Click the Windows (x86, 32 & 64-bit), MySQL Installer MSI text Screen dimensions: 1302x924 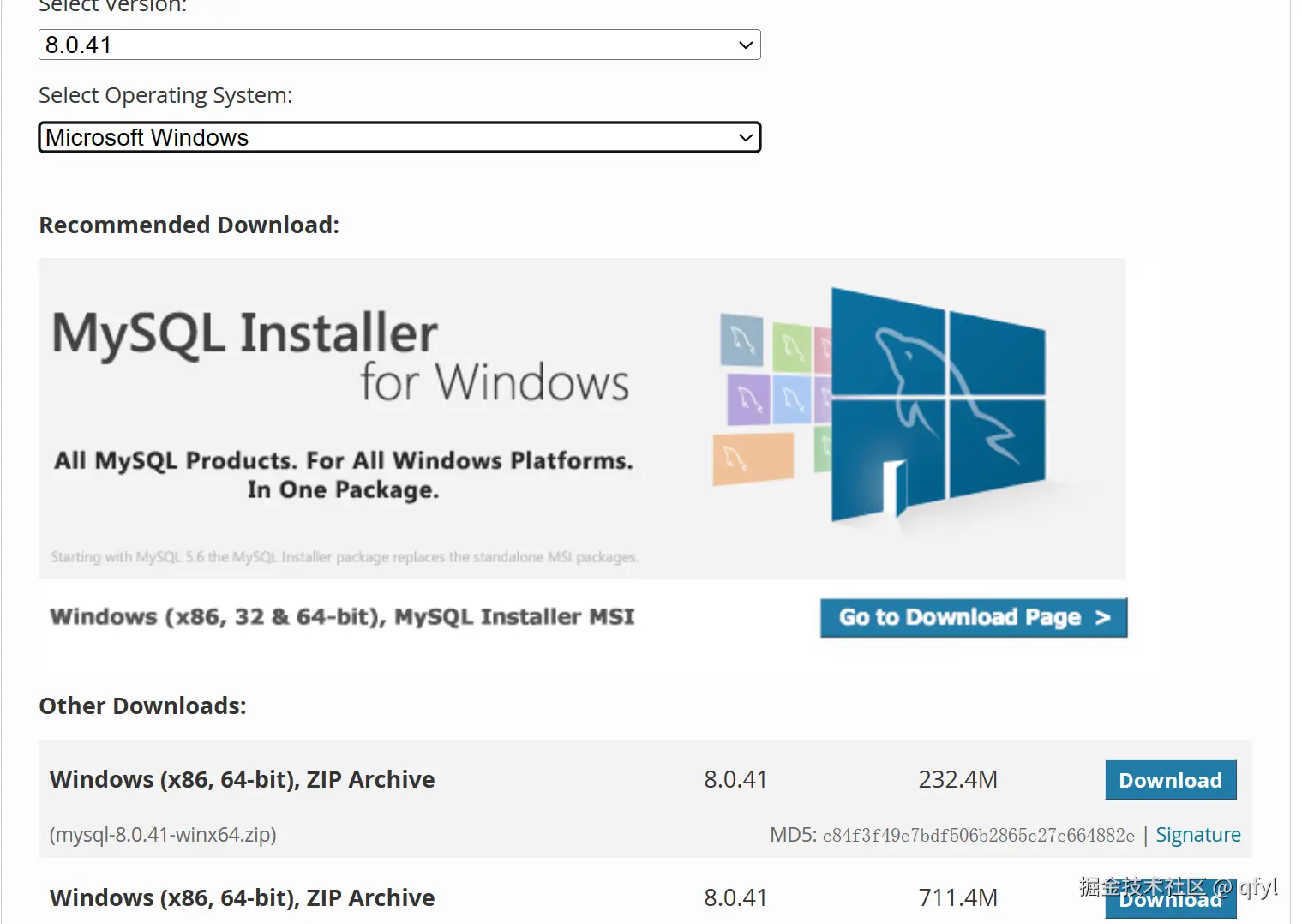(342, 617)
